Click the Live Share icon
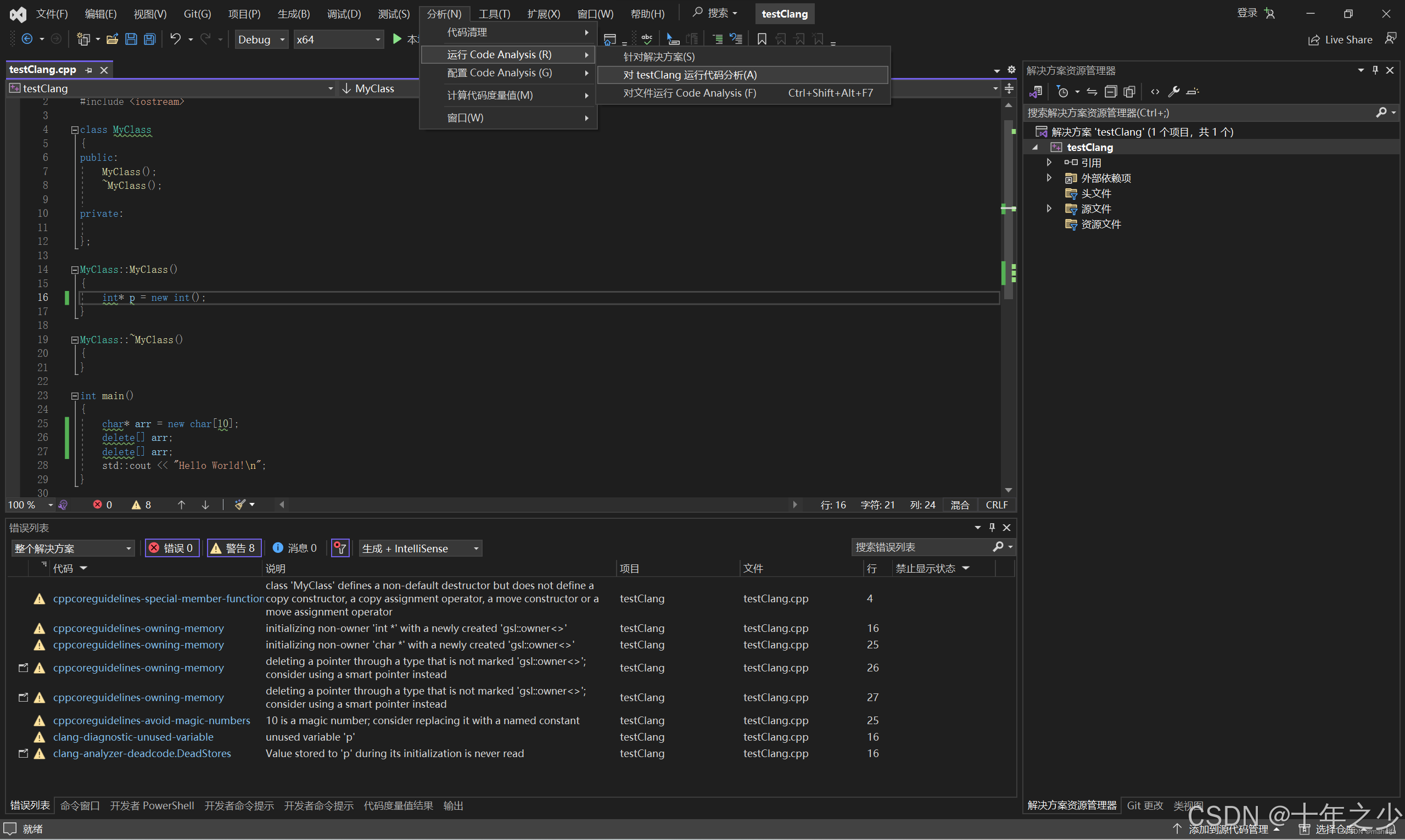The width and height of the screenshot is (1405, 840). click(1313, 40)
